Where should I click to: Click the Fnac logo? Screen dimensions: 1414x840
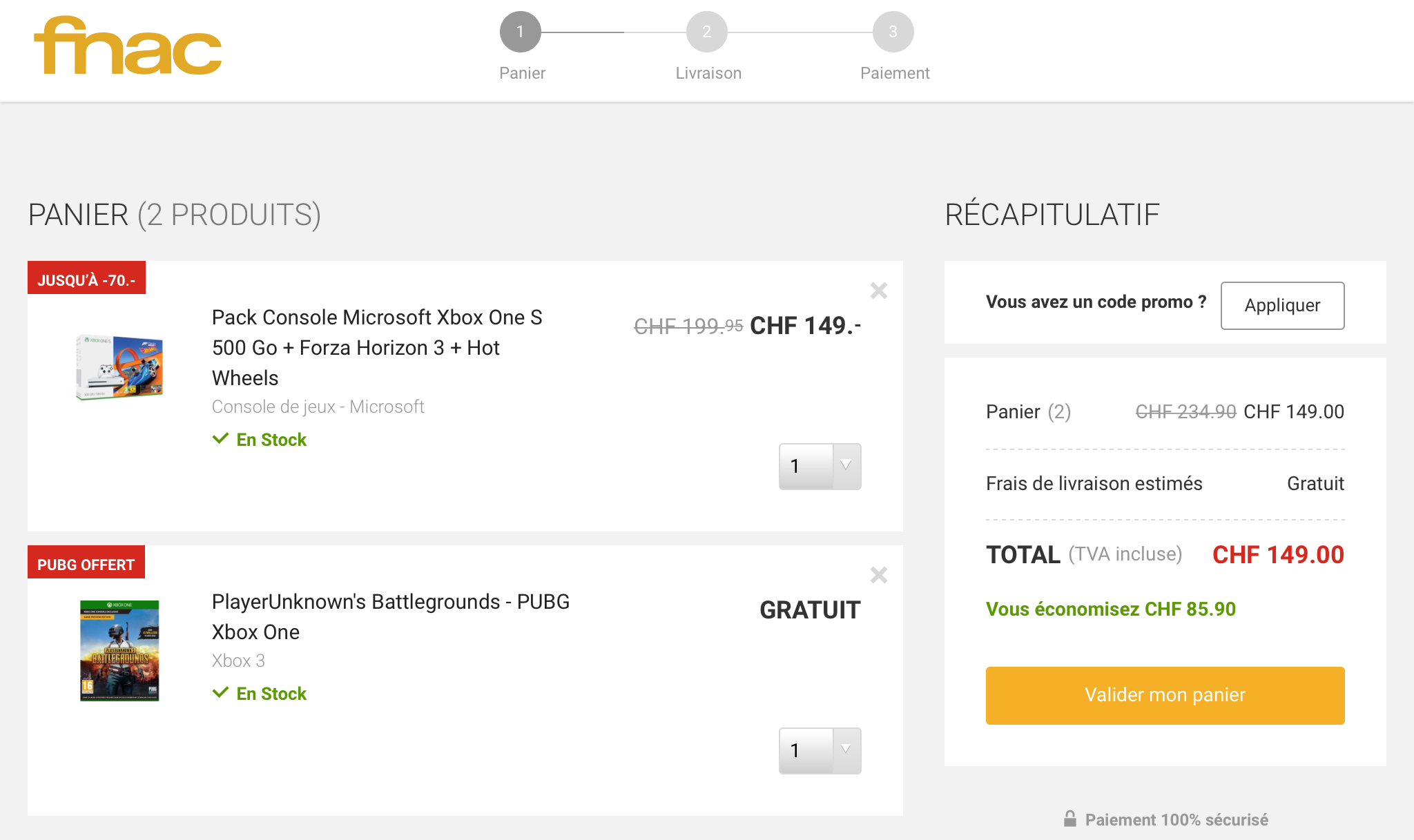(x=128, y=46)
